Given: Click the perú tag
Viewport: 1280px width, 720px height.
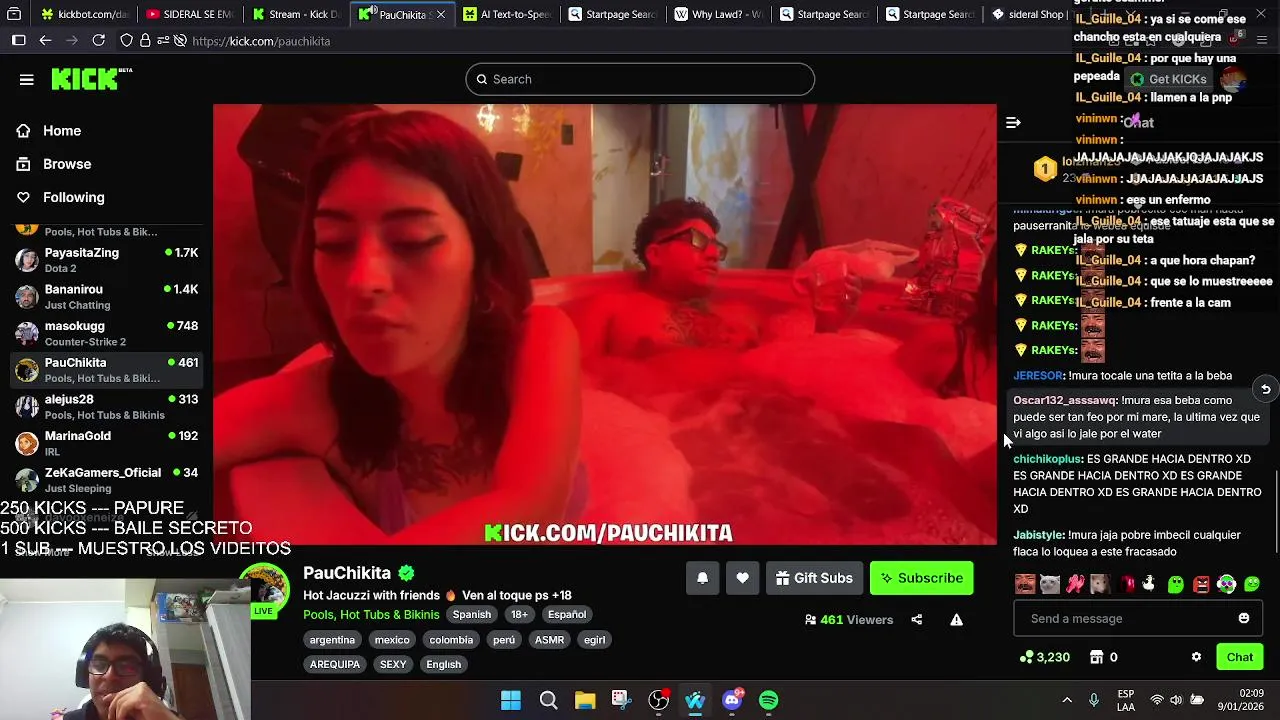Looking at the screenshot, I should 504,640.
